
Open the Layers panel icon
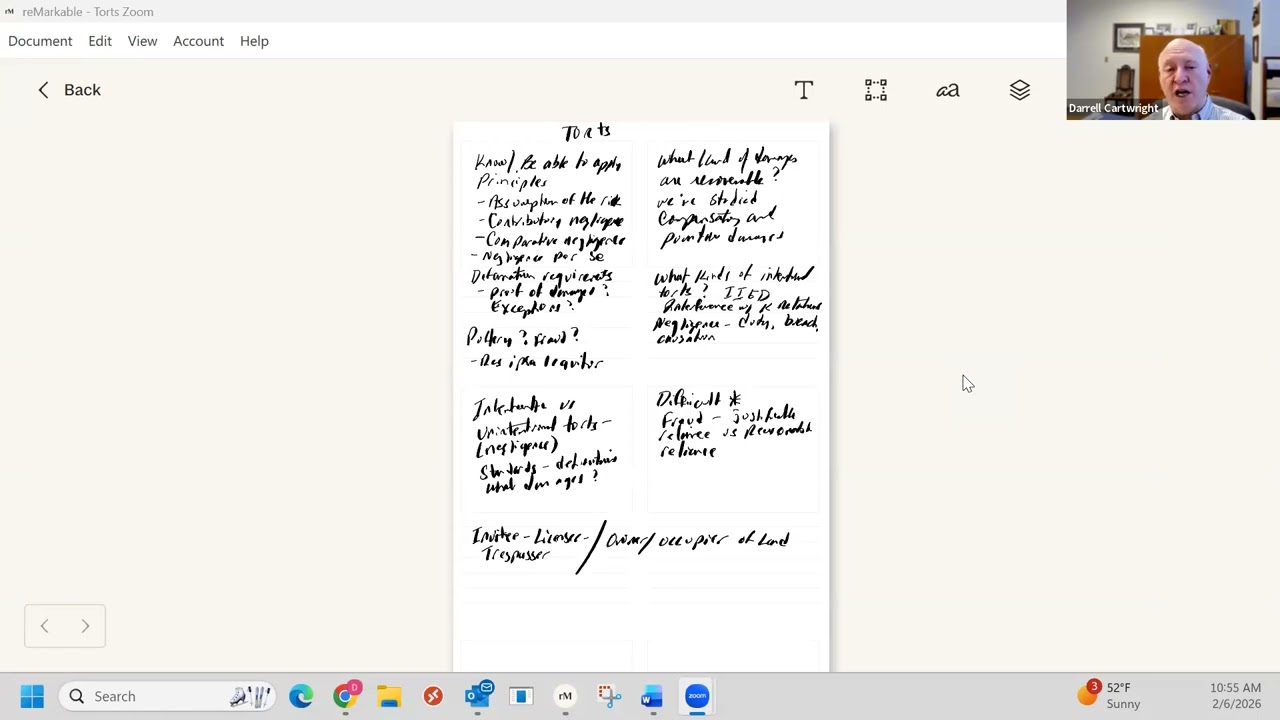(x=1020, y=90)
